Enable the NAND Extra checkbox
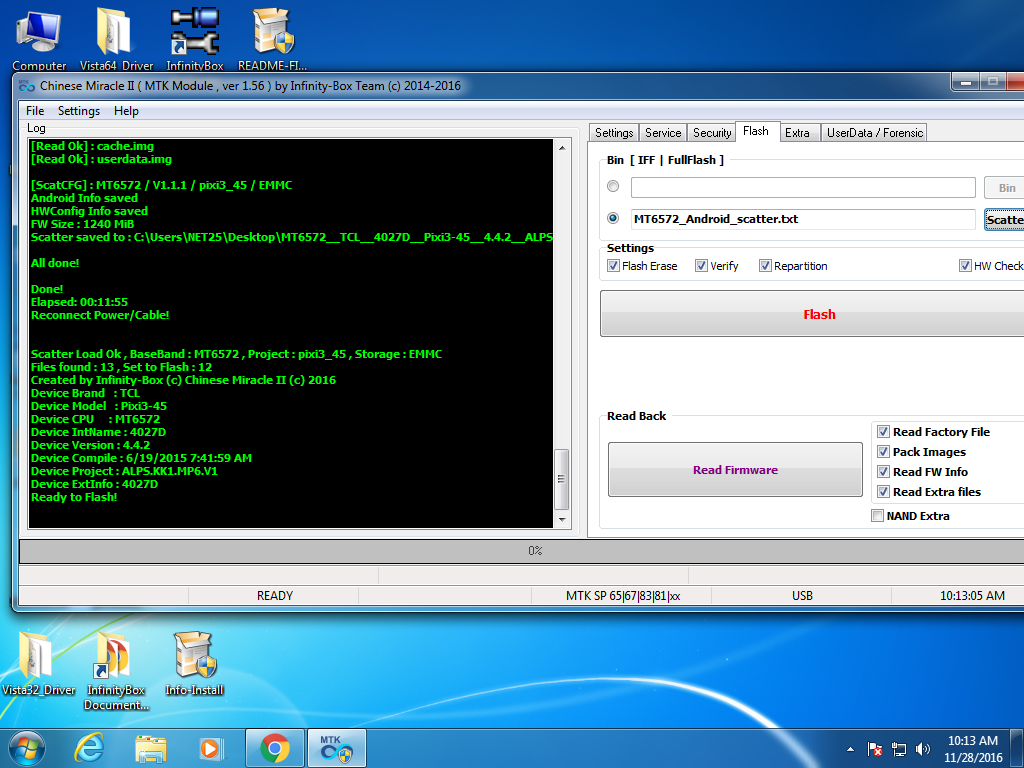Viewport: 1024px width, 768px height. [878, 516]
